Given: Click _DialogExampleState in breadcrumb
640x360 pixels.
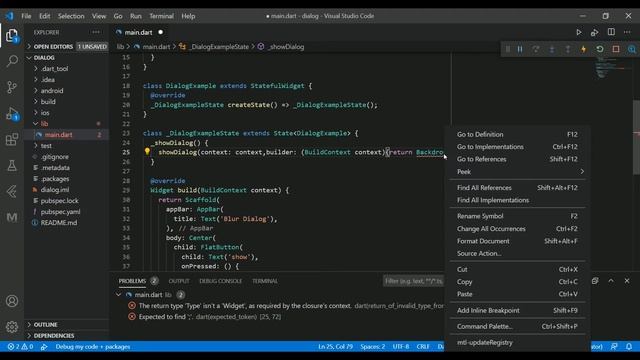Looking at the screenshot, I should point(220,47).
